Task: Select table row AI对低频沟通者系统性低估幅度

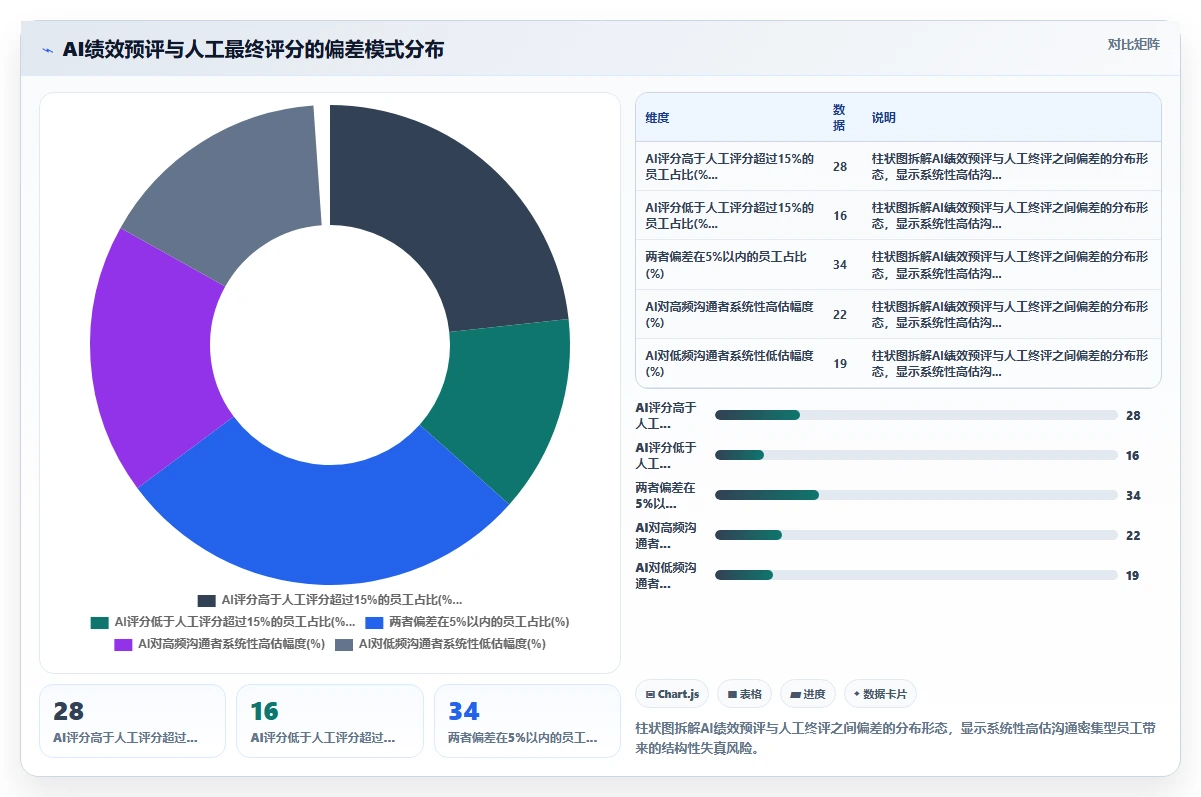Action: coord(898,363)
